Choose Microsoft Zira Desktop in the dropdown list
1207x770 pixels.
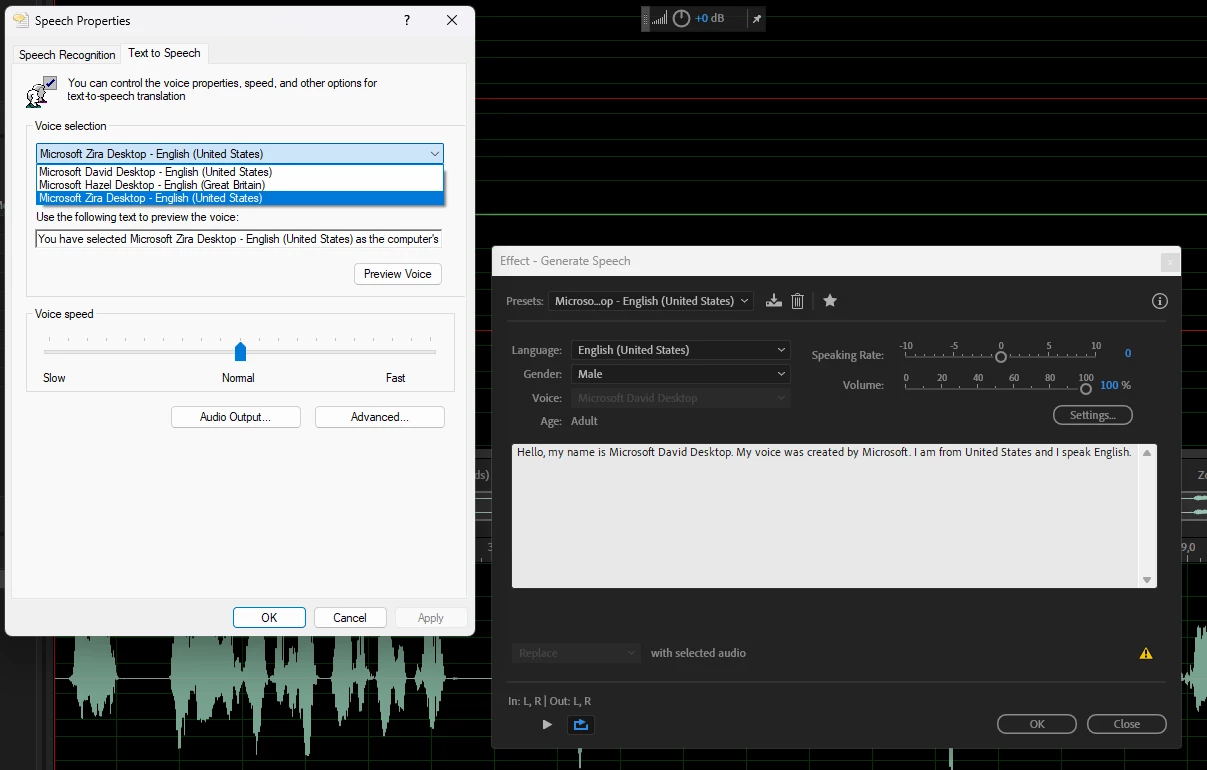tap(240, 198)
